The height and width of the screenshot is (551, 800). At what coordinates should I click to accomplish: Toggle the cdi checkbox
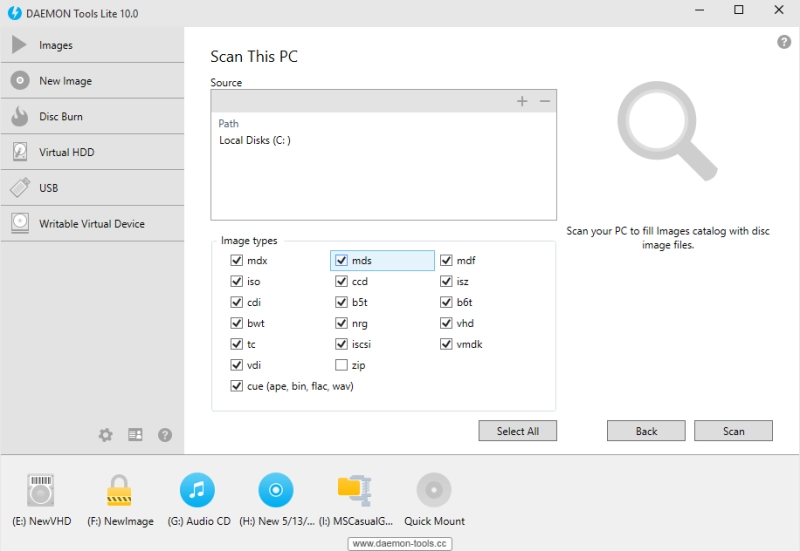pyautogui.click(x=236, y=302)
